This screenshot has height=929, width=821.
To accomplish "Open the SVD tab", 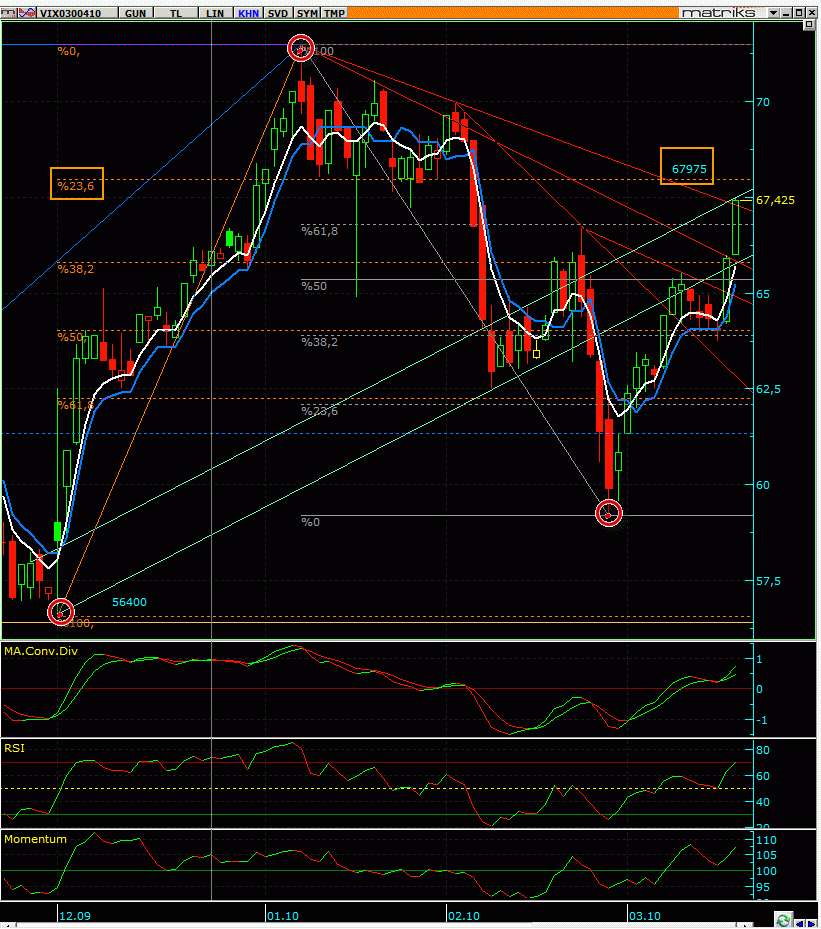I will click(x=278, y=13).
